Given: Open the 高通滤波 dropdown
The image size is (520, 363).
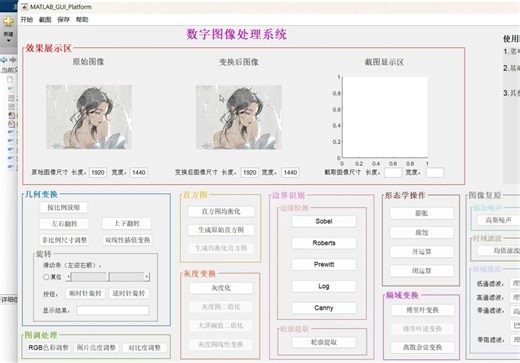Looking at the screenshot, I should 515,297.
